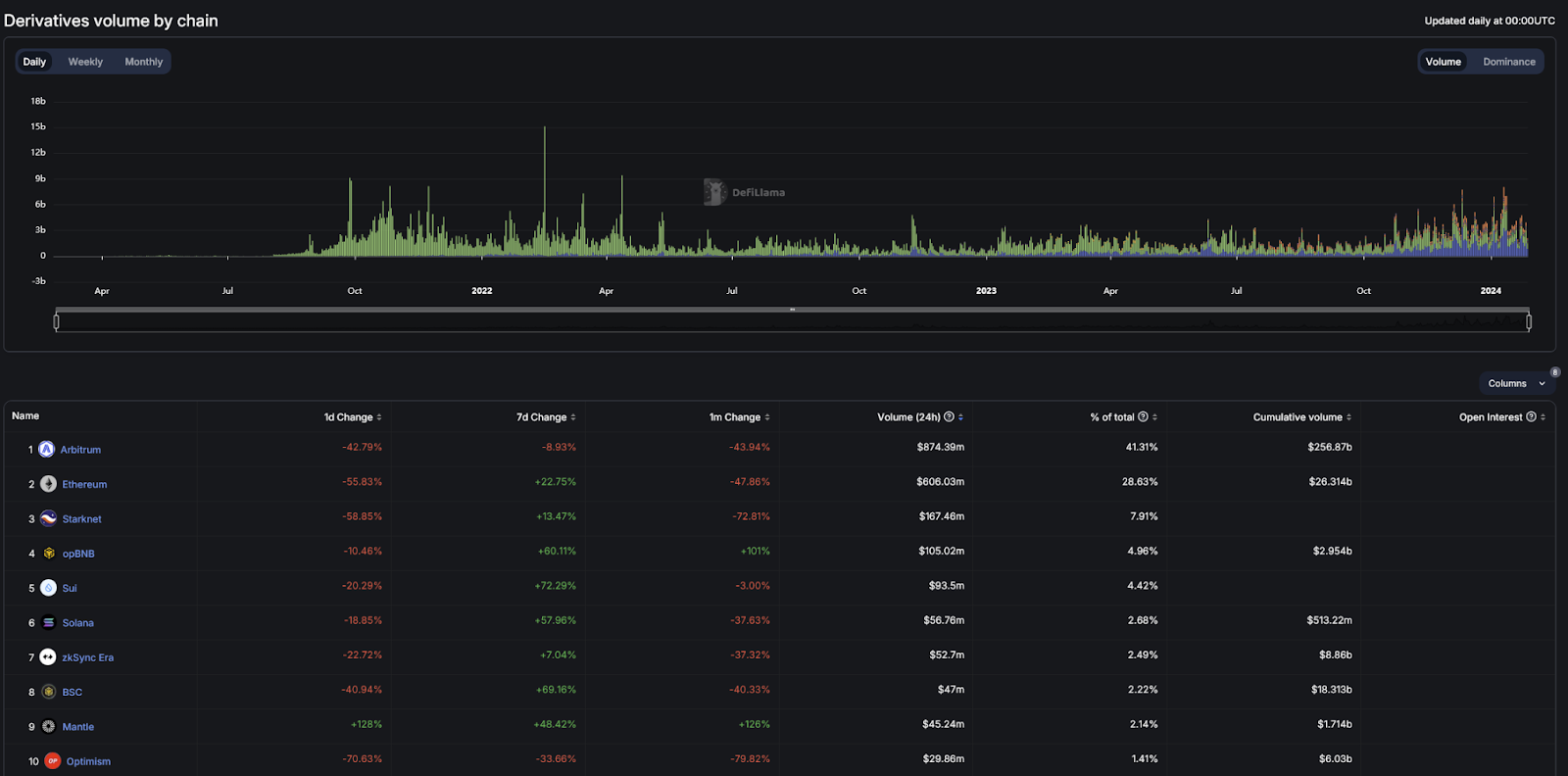1568x776 pixels.
Task: Click the Open Interest help question icon
Action: pyautogui.click(x=1531, y=416)
